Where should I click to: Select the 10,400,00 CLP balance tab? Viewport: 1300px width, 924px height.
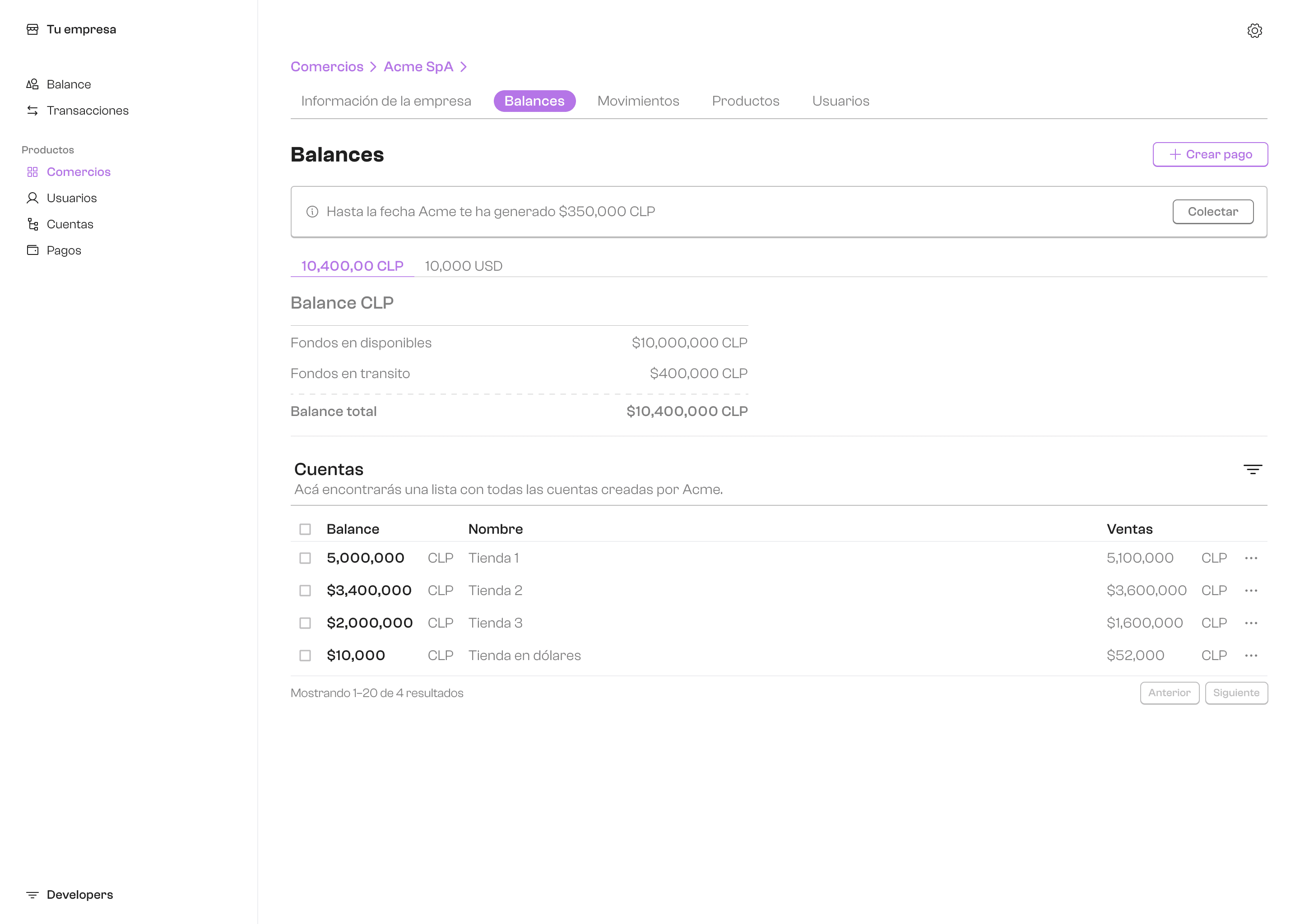(353, 266)
